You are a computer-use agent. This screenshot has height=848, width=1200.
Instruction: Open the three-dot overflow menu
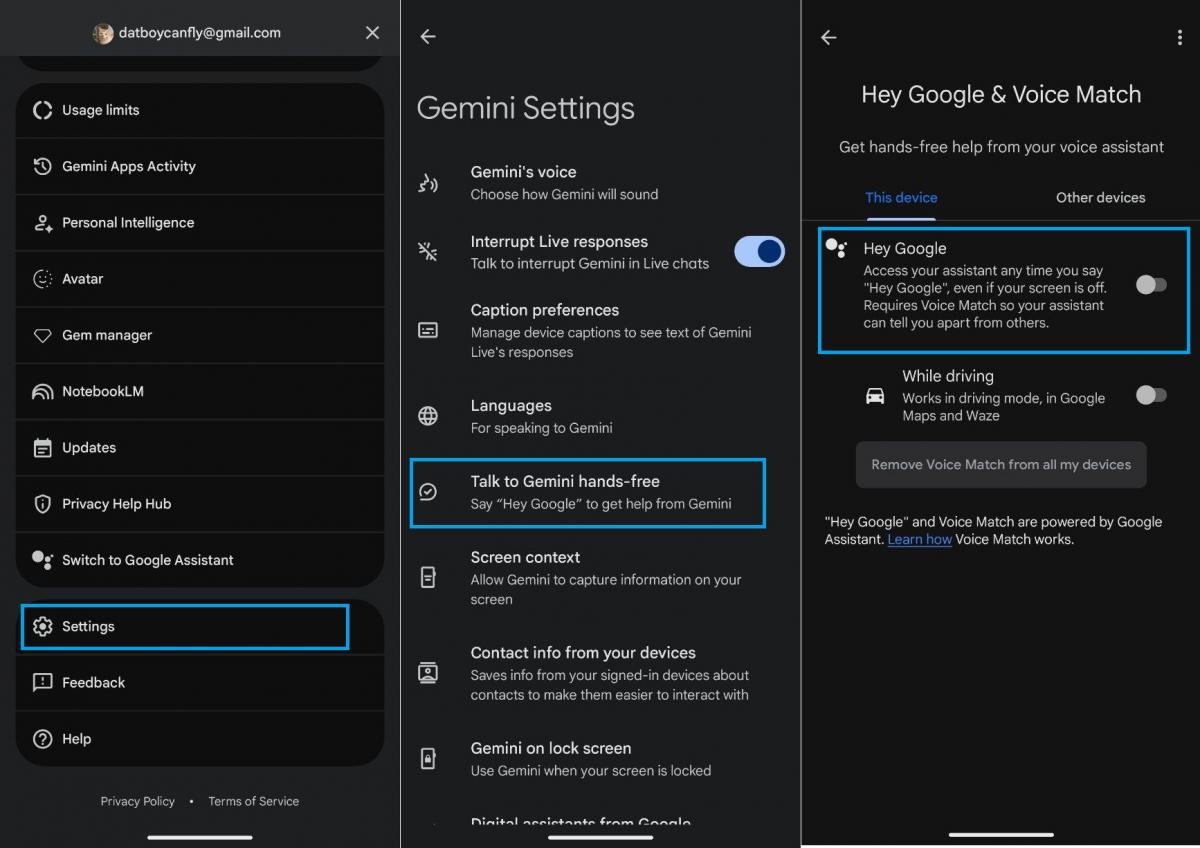click(x=1180, y=37)
